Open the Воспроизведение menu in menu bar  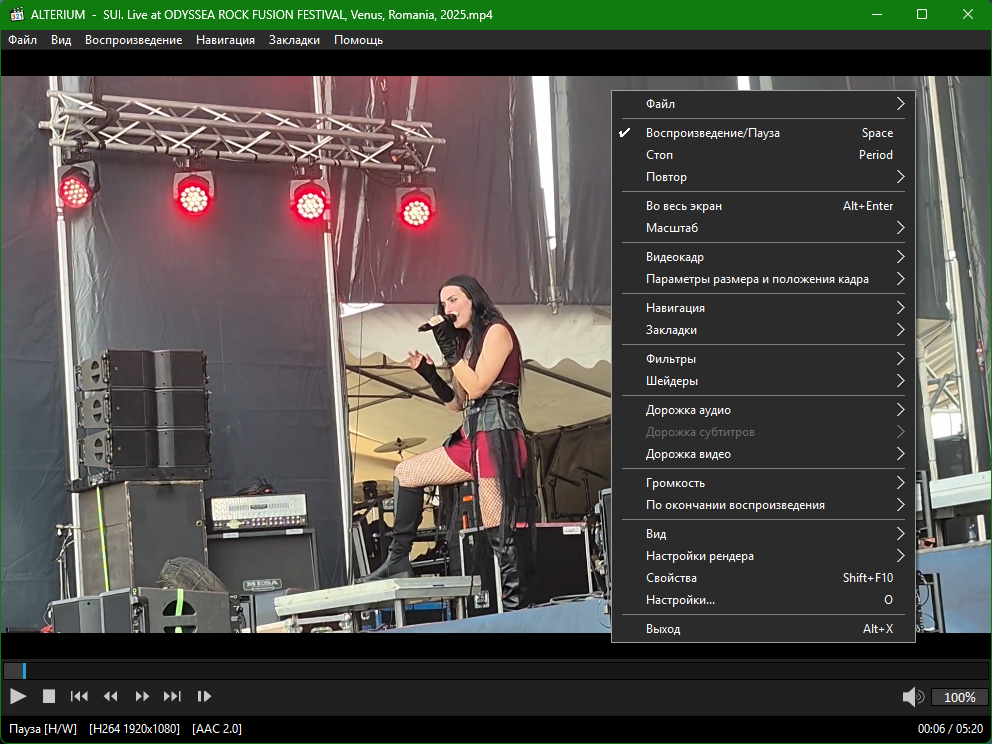pos(133,40)
